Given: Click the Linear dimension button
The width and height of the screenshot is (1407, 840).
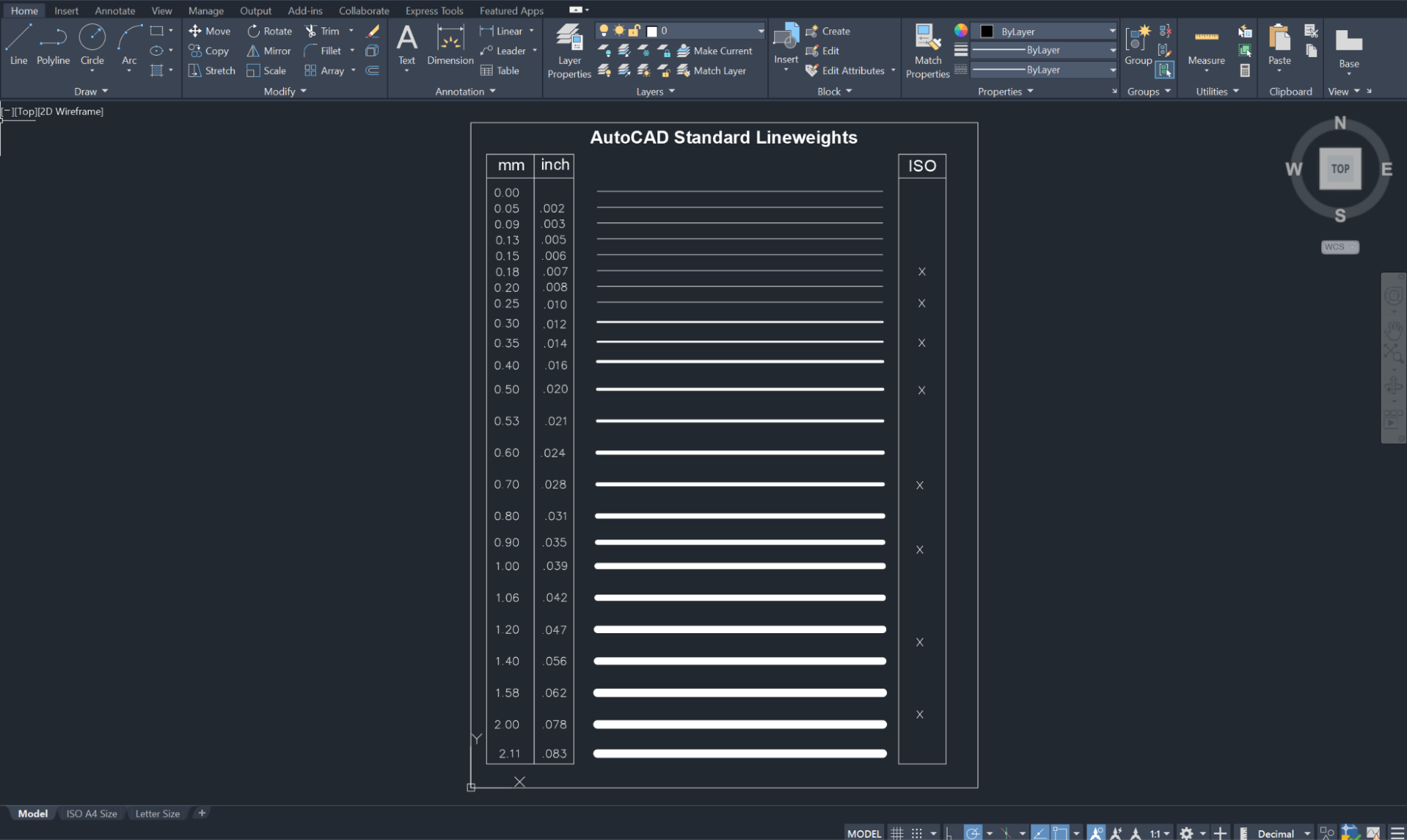Looking at the screenshot, I should pos(501,31).
